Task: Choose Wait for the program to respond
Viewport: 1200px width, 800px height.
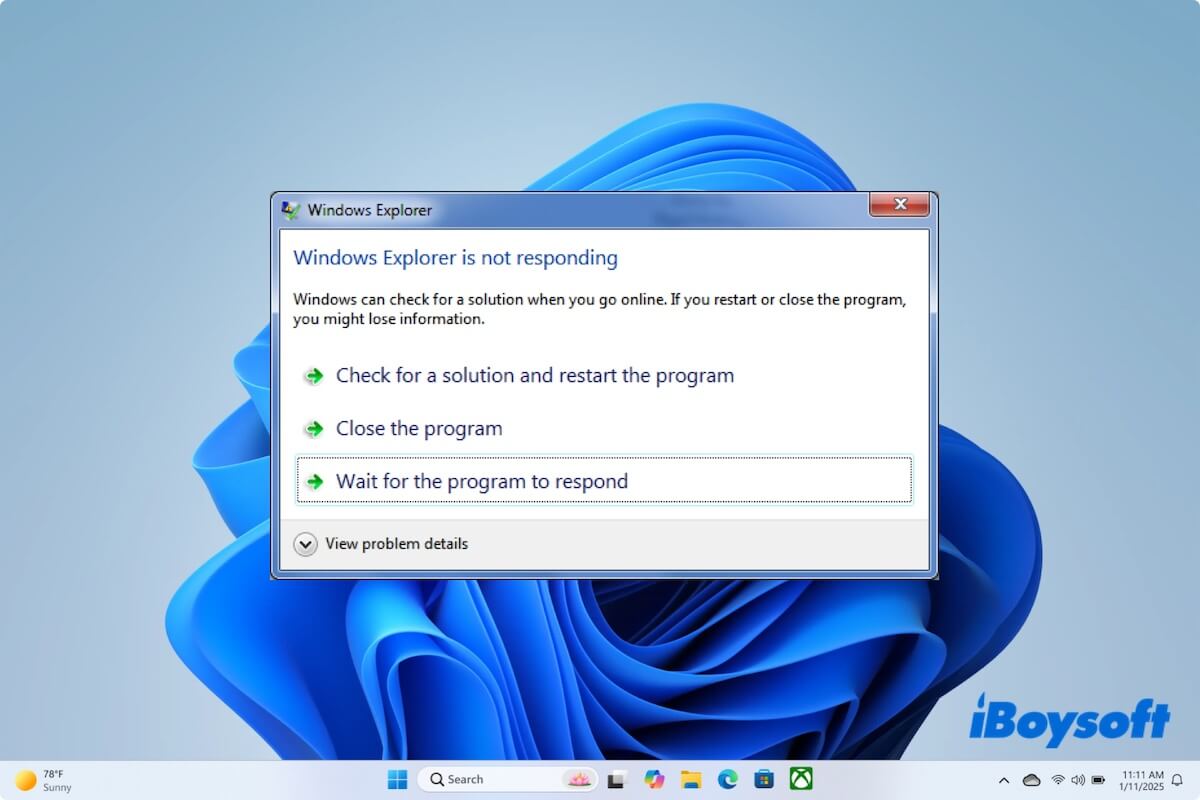Action: pos(604,481)
